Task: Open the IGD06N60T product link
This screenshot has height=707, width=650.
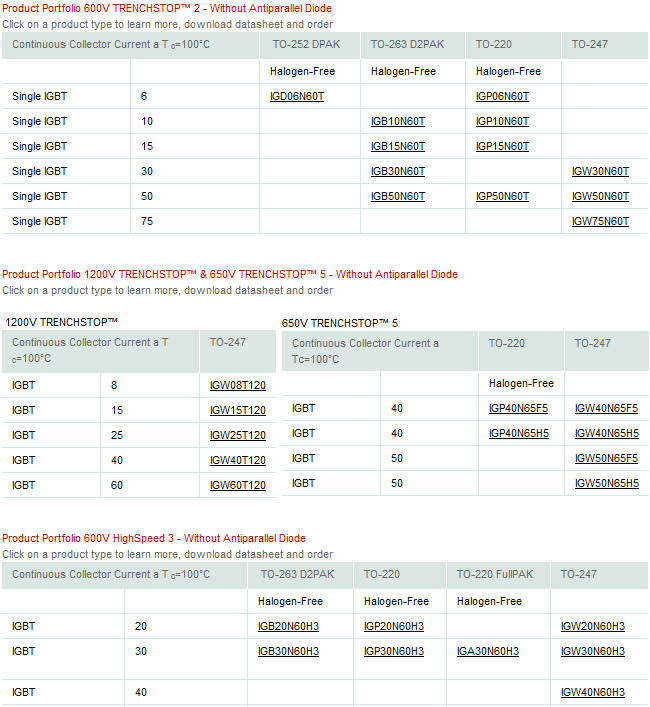Action: pos(297,96)
